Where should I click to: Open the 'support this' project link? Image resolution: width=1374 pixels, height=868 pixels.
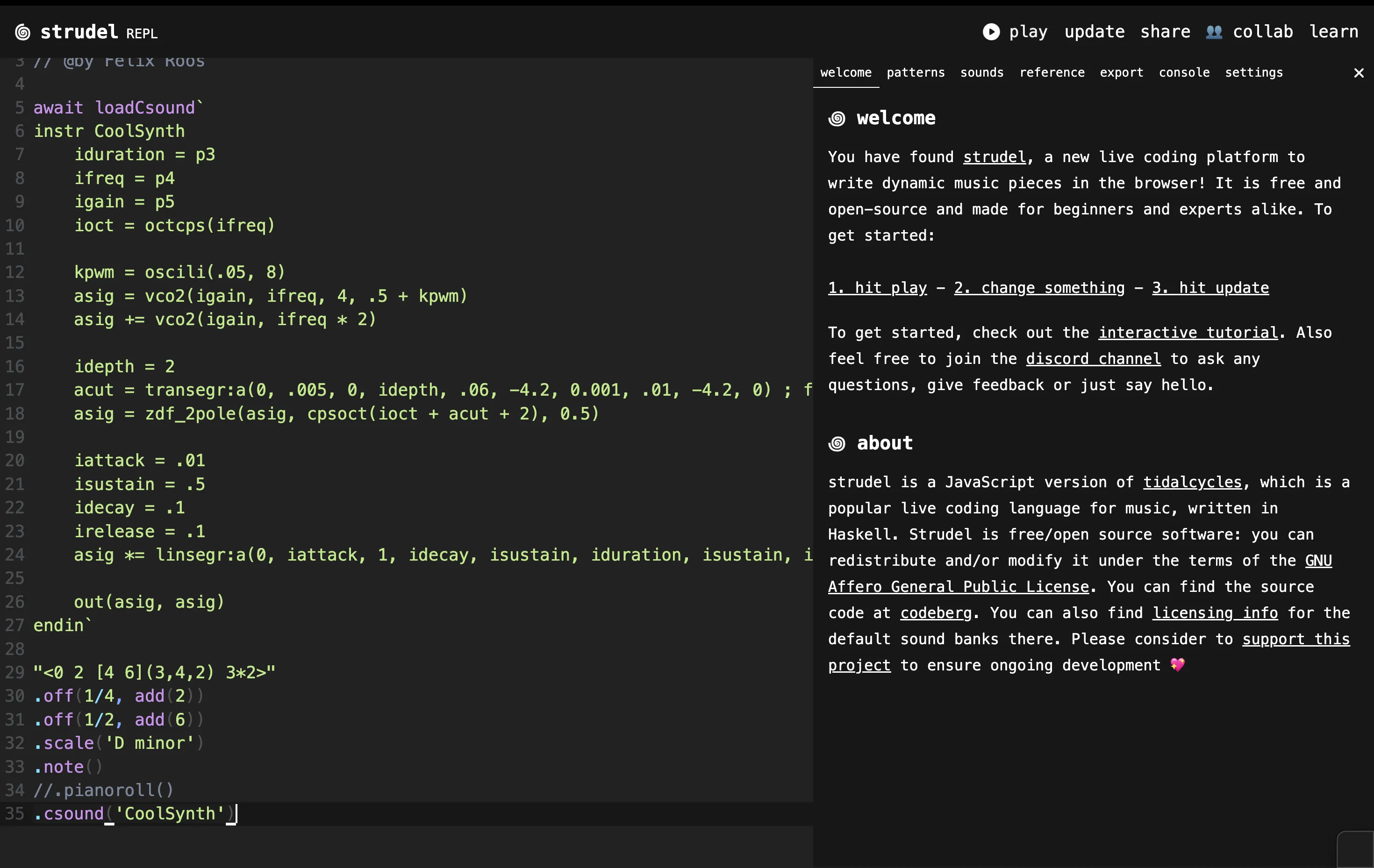click(x=1296, y=639)
